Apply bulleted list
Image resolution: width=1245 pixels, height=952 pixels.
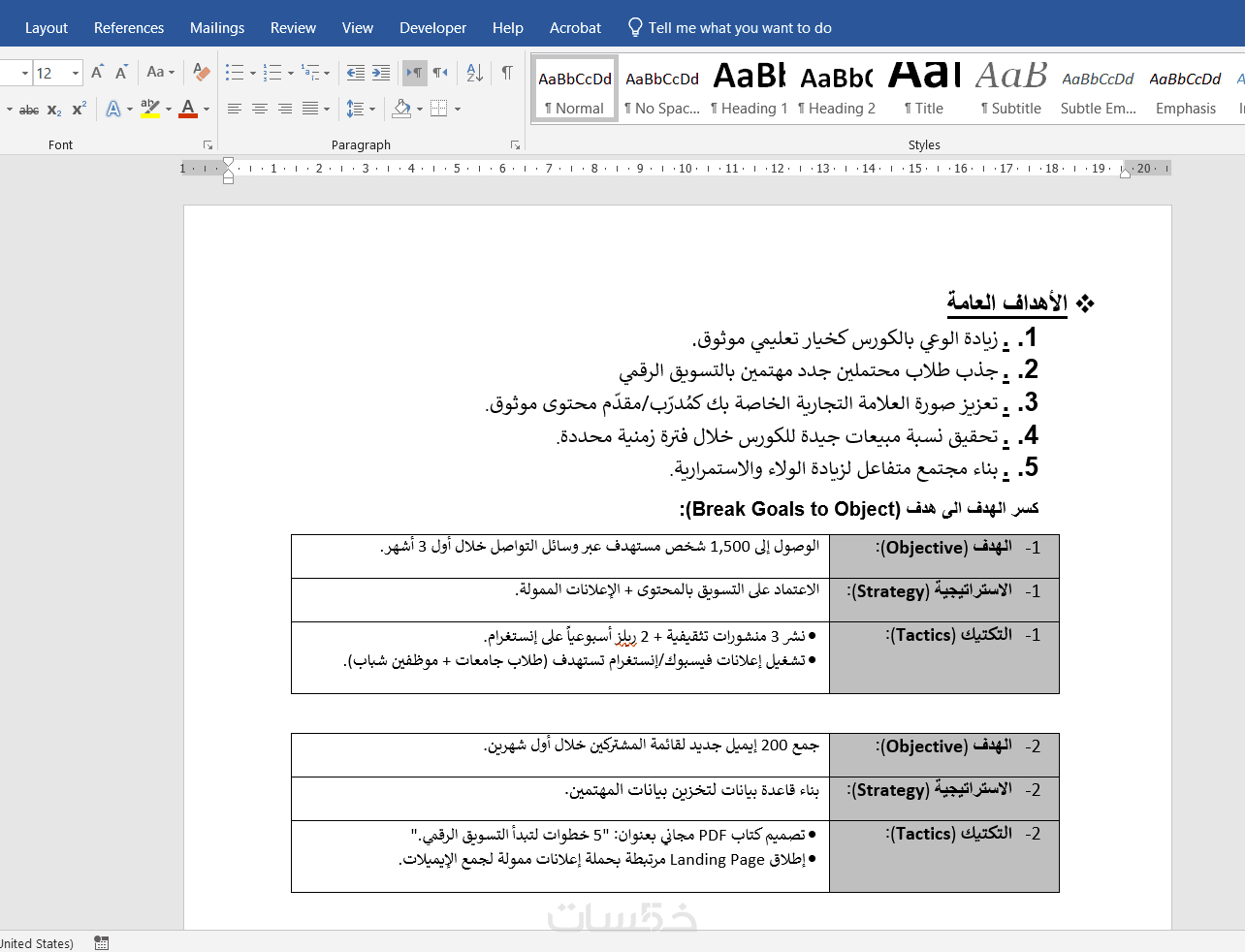click(x=235, y=72)
